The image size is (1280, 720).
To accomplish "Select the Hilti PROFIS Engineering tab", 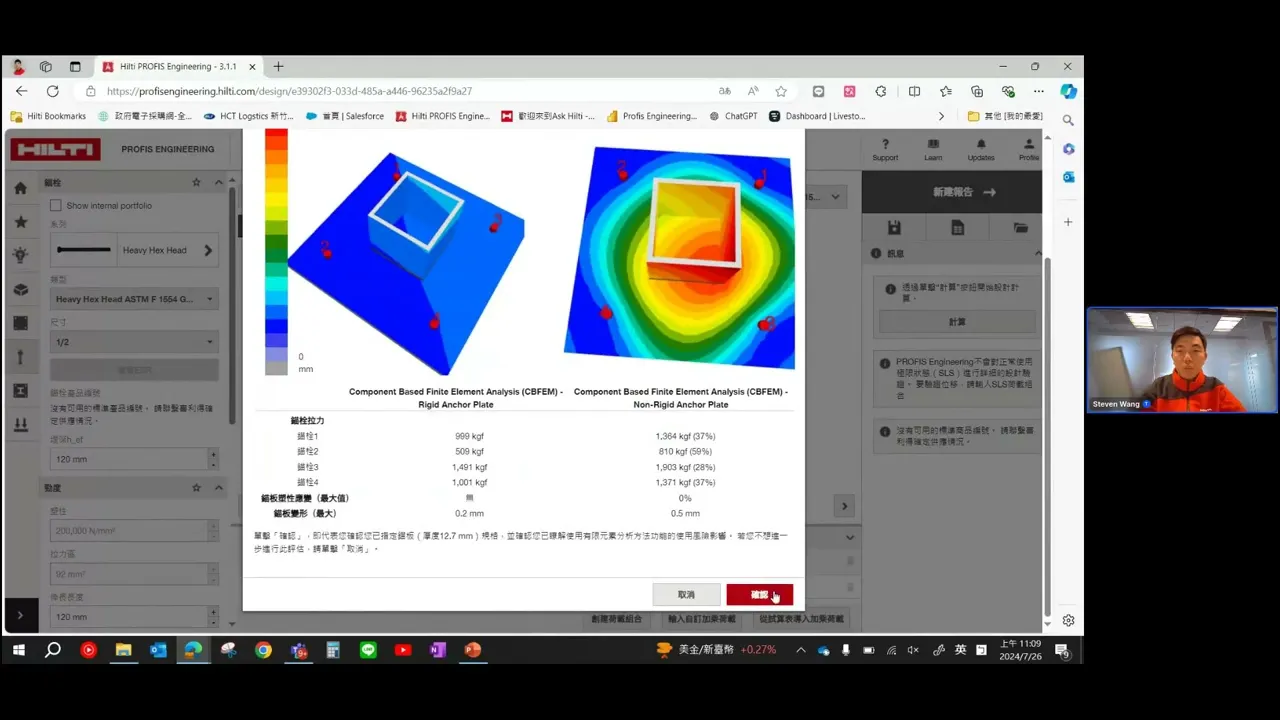I will coord(180,66).
